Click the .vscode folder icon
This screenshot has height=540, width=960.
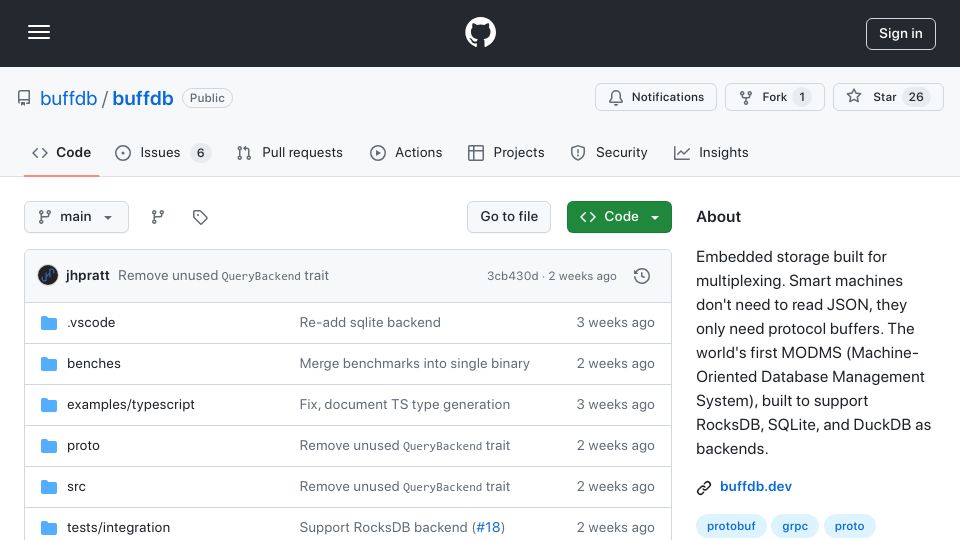point(48,323)
